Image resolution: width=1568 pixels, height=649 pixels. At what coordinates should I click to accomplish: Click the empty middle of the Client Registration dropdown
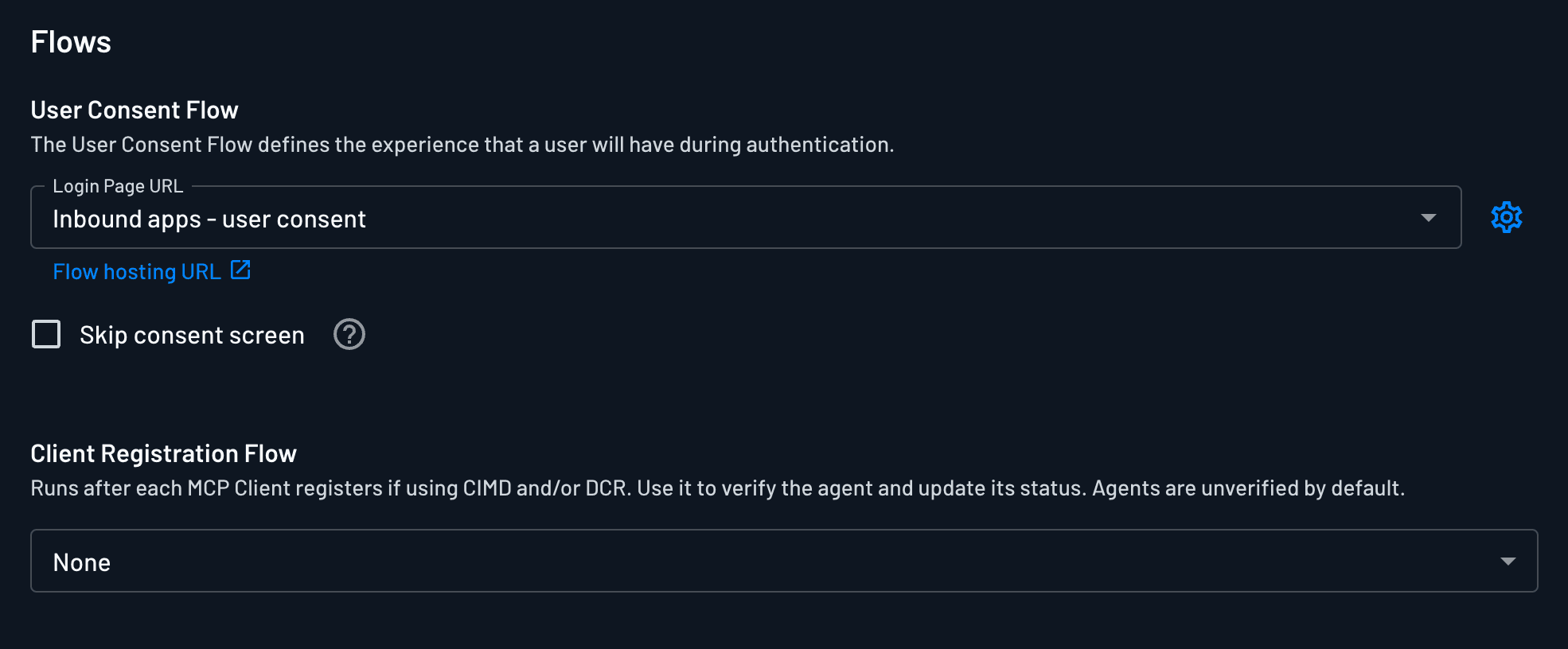784,562
